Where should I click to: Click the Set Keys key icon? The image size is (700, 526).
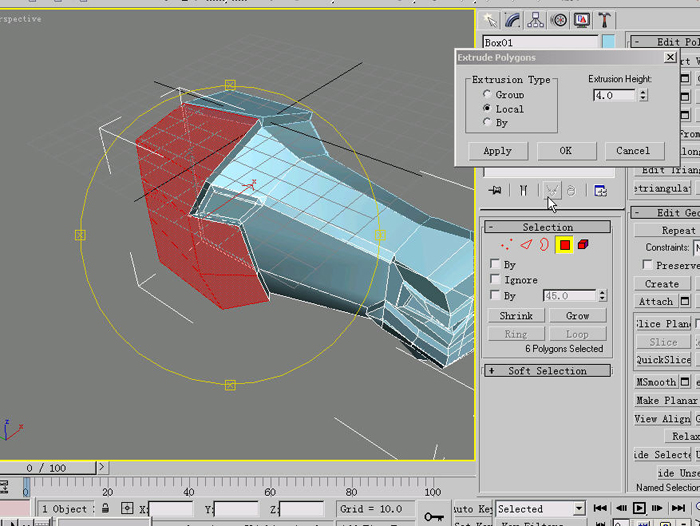point(434,517)
